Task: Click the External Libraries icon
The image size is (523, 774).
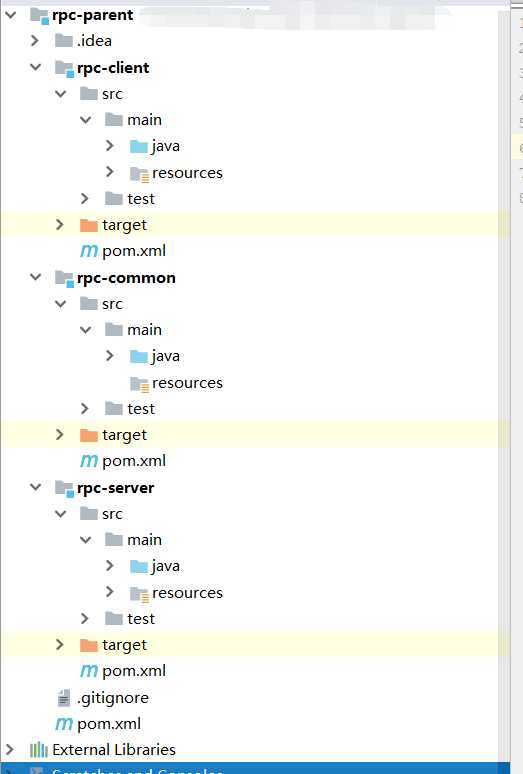Action: point(39,750)
